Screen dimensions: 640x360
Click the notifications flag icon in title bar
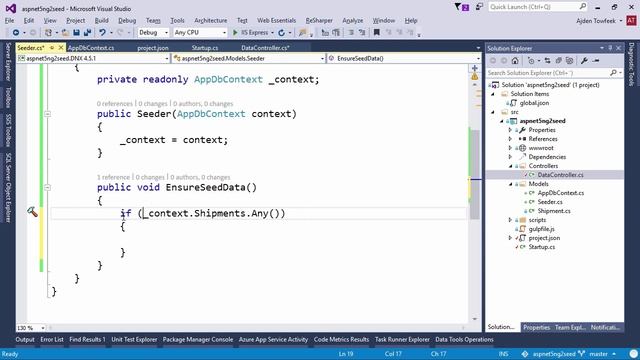coord(462,7)
